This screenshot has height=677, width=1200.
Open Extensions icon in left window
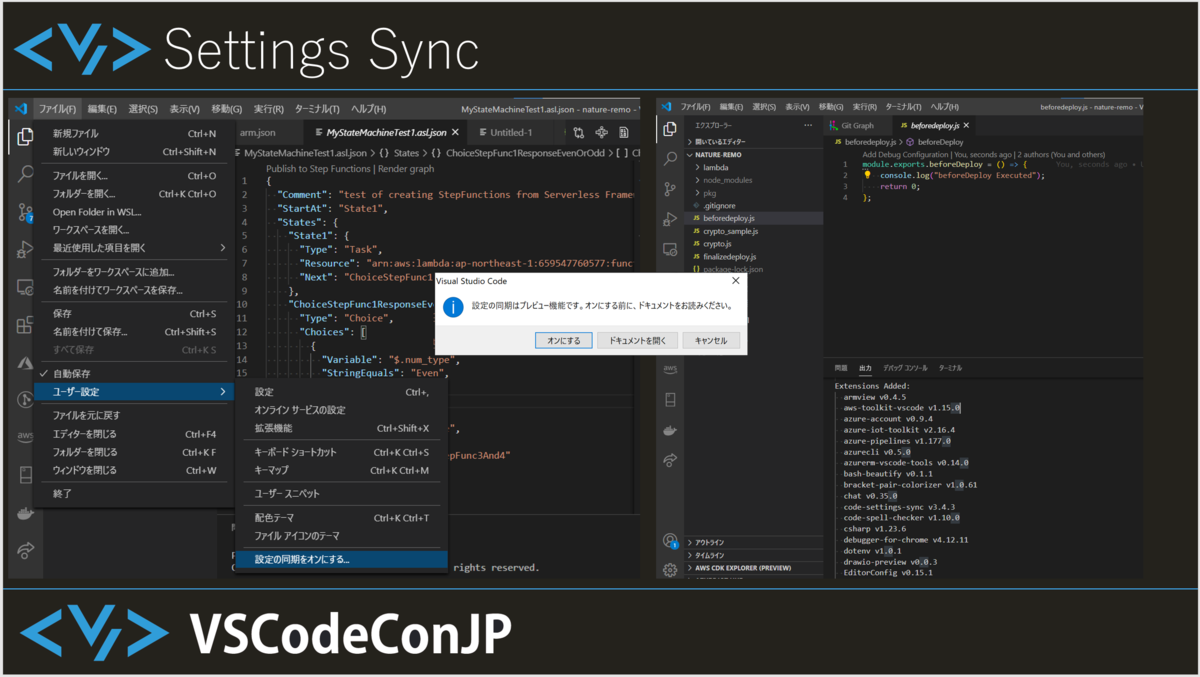pos(26,325)
